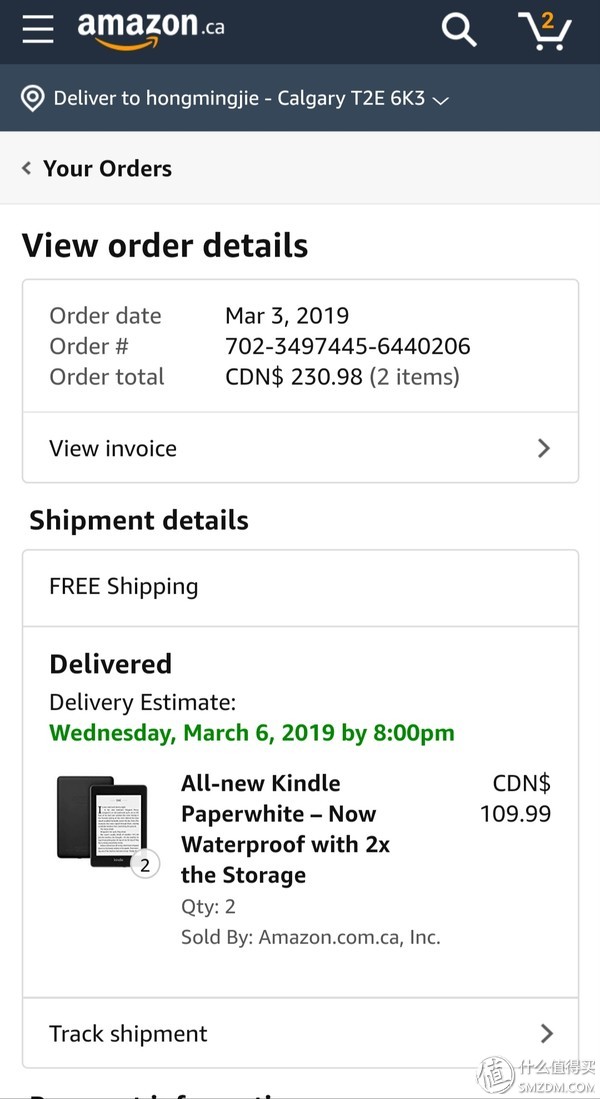This screenshot has height=1099, width=600.
Task: Open the All-new Kindle Paperwhite product title
Action: (x=285, y=829)
